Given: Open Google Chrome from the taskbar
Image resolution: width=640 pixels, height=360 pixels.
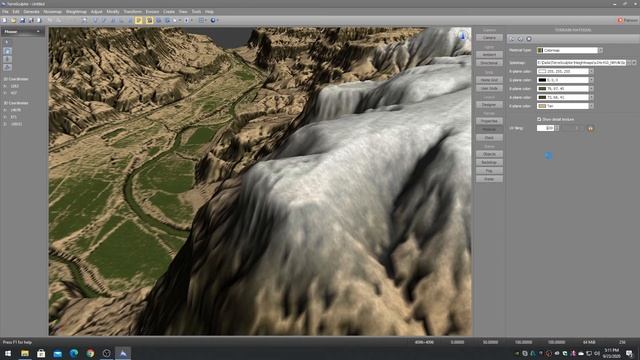Looking at the screenshot, I should 90,353.
